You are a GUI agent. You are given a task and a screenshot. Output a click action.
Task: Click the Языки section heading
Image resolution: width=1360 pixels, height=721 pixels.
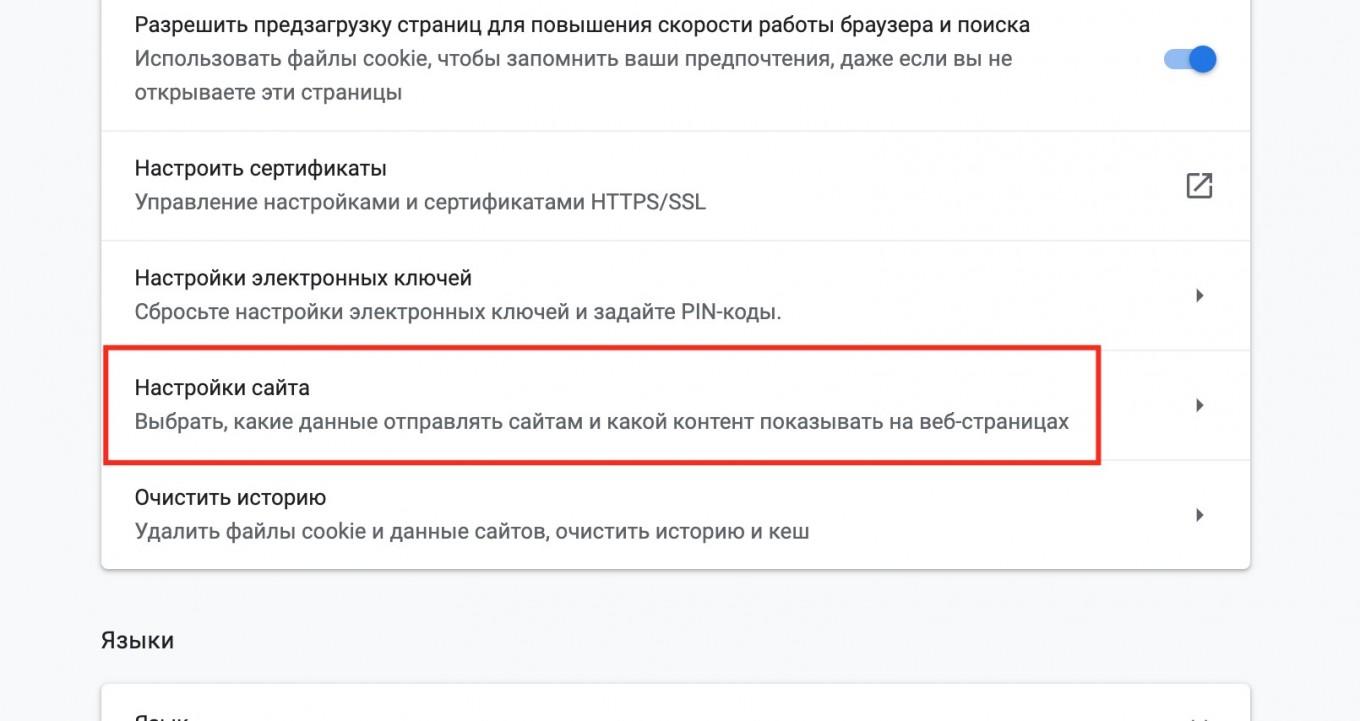point(137,640)
